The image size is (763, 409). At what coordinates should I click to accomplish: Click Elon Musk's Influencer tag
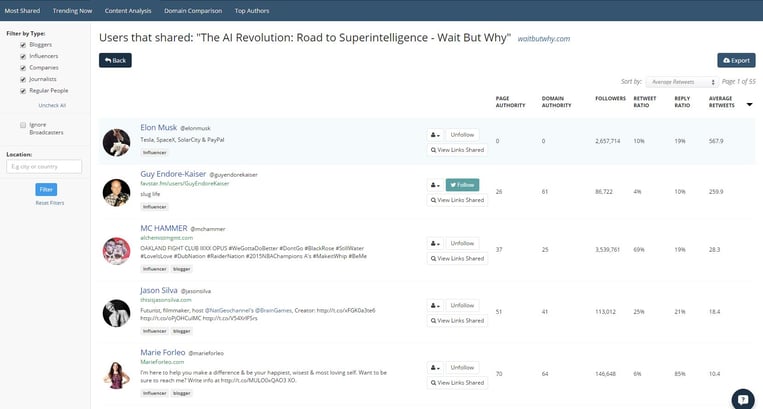[x=155, y=153]
